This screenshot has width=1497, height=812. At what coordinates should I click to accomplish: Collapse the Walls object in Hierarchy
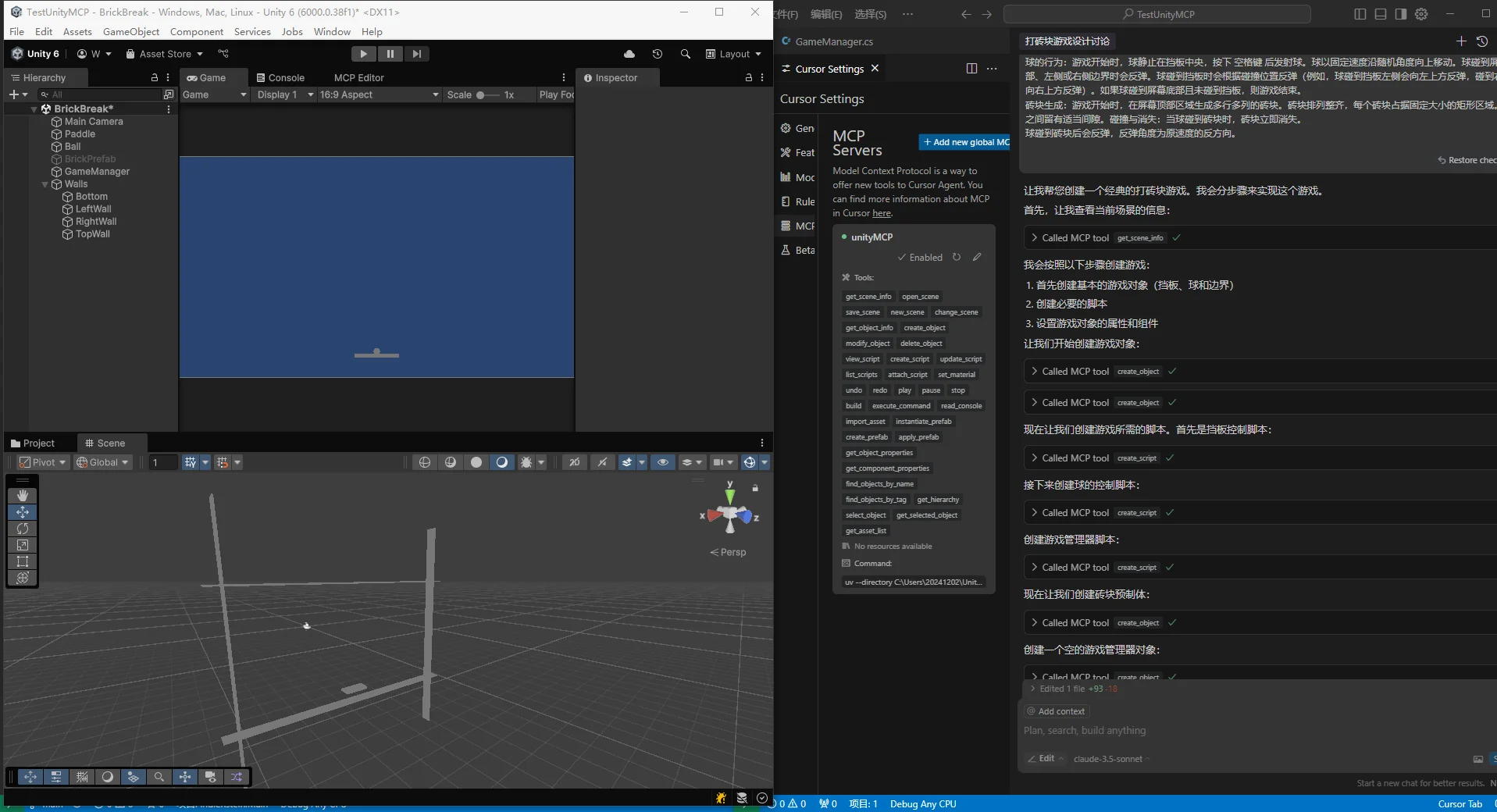click(x=45, y=184)
